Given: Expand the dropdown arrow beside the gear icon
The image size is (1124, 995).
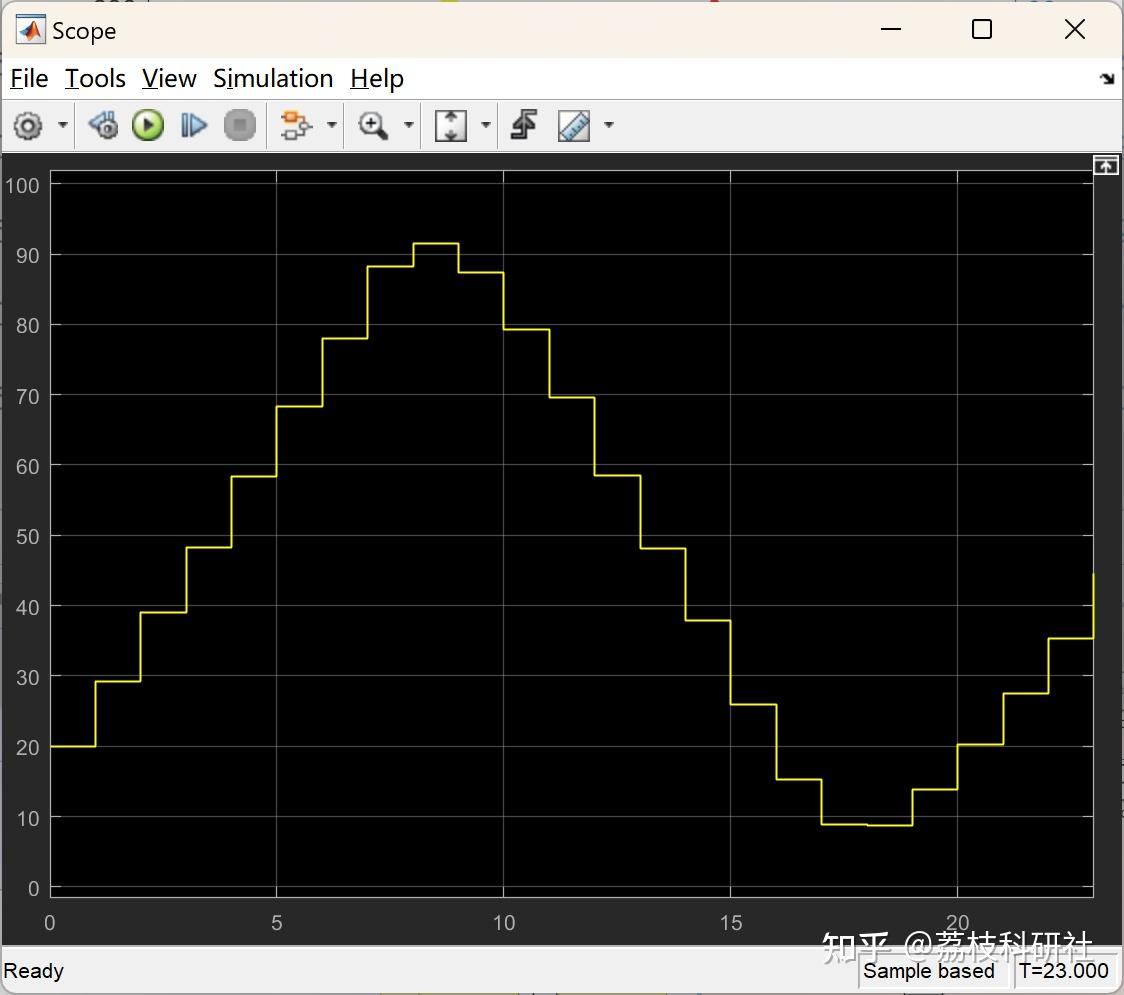Looking at the screenshot, I should pyautogui.click(x=63, y=125).
